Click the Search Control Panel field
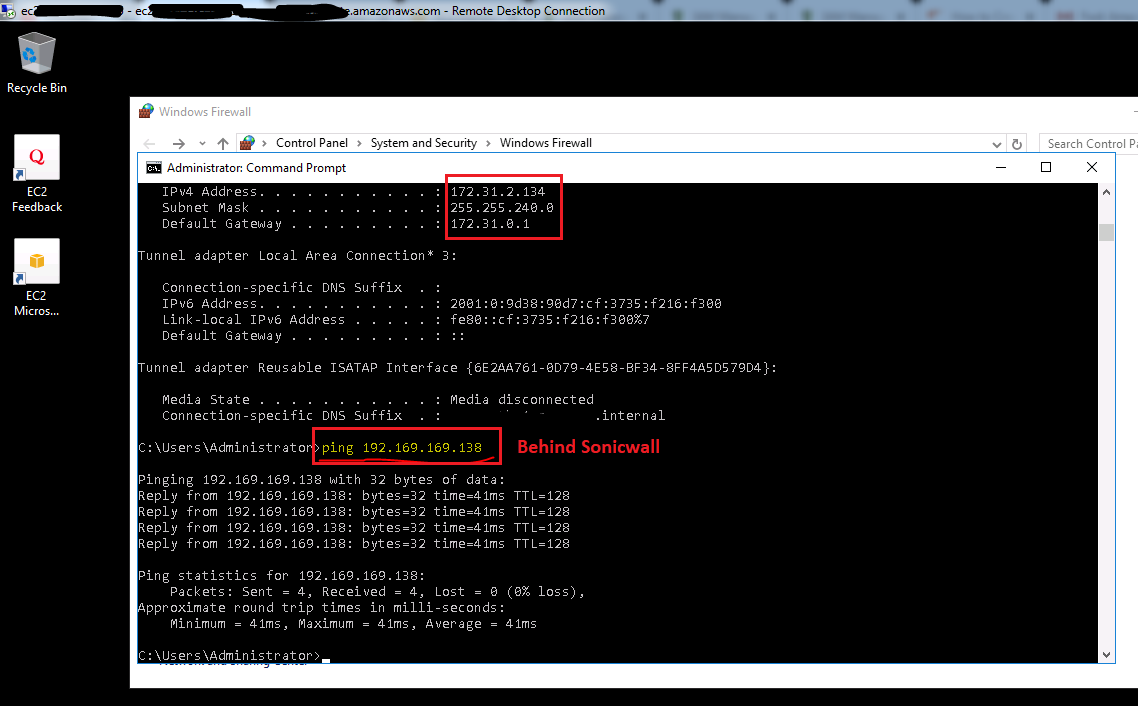Screen dimensions: 1138x706 (1090, 144)
